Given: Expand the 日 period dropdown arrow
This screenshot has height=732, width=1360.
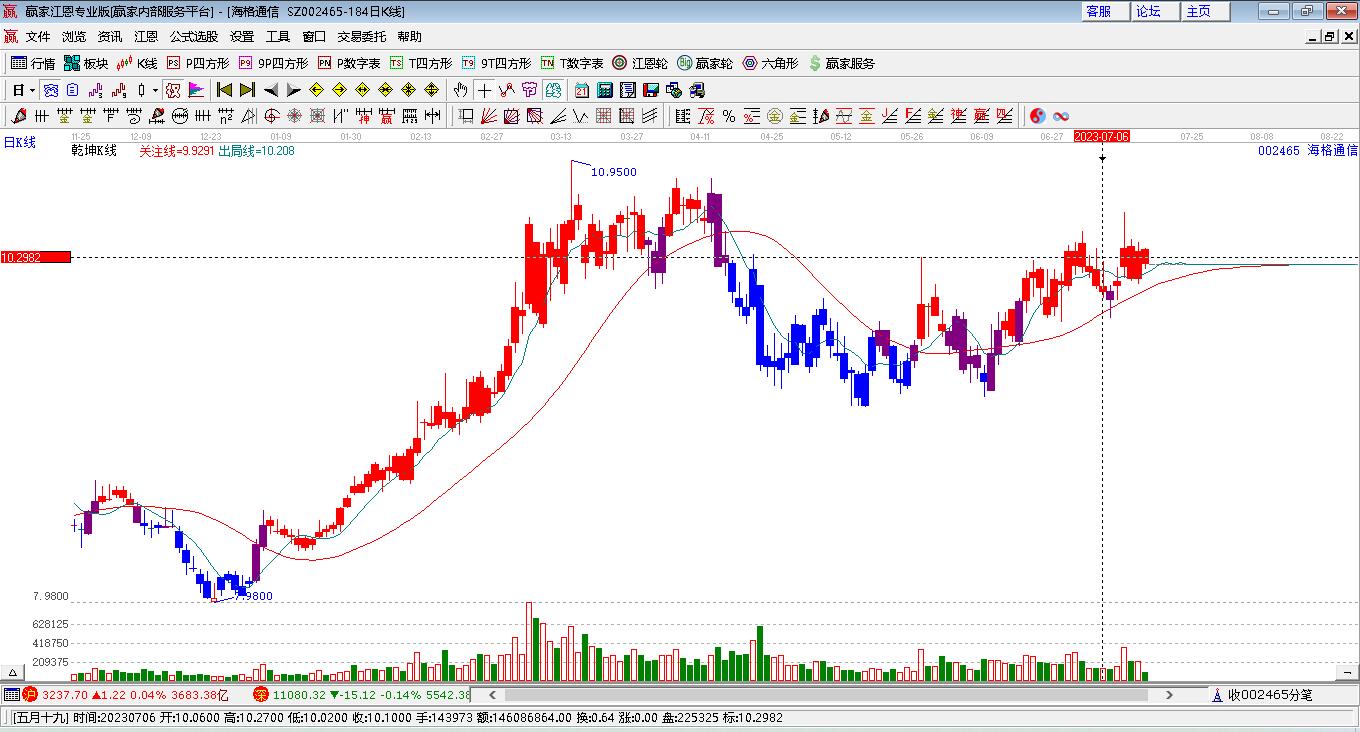Looking at the screenshot, I should point(32,90).
